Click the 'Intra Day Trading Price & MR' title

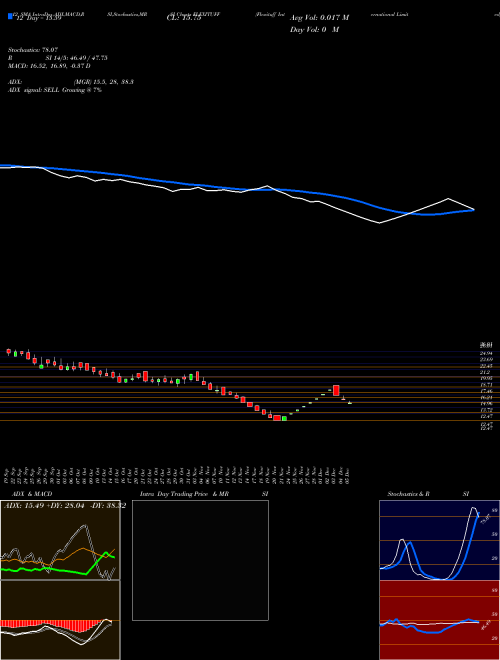point(184,494)
